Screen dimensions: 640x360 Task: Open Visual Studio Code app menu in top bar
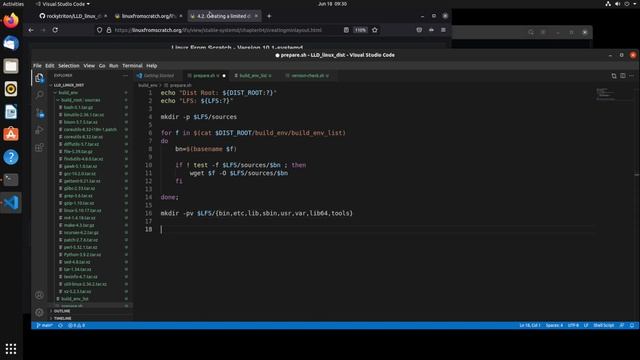(x=62, y=4)
